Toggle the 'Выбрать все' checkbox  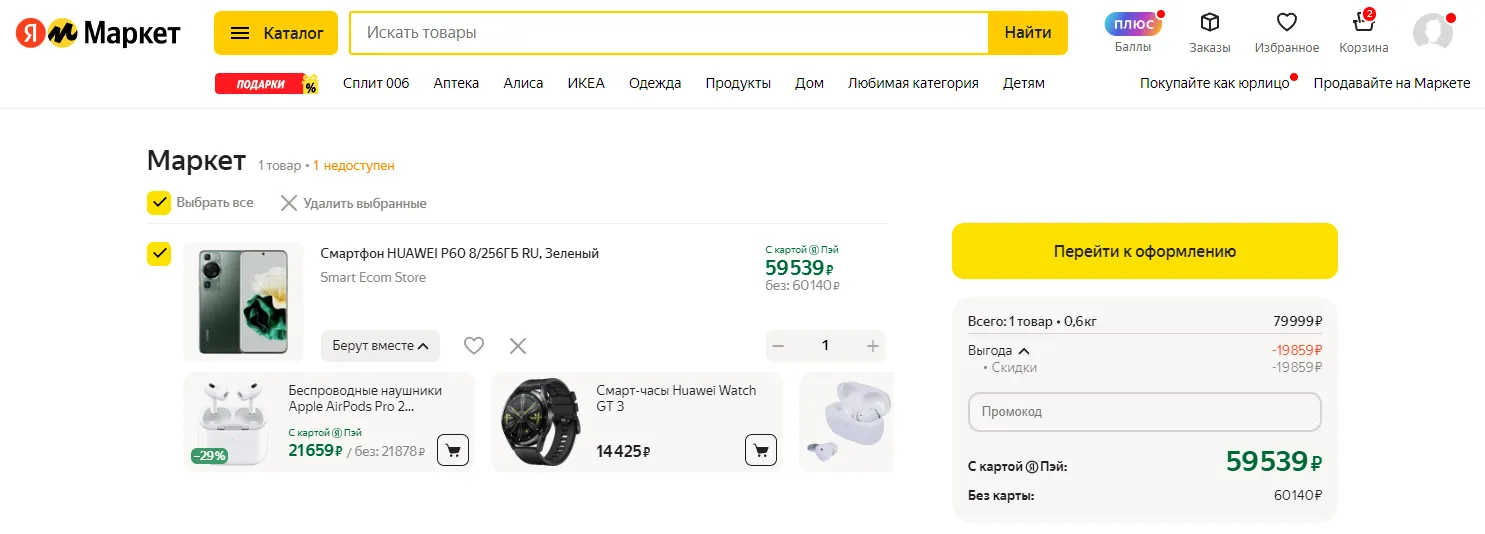click(159, 203)
